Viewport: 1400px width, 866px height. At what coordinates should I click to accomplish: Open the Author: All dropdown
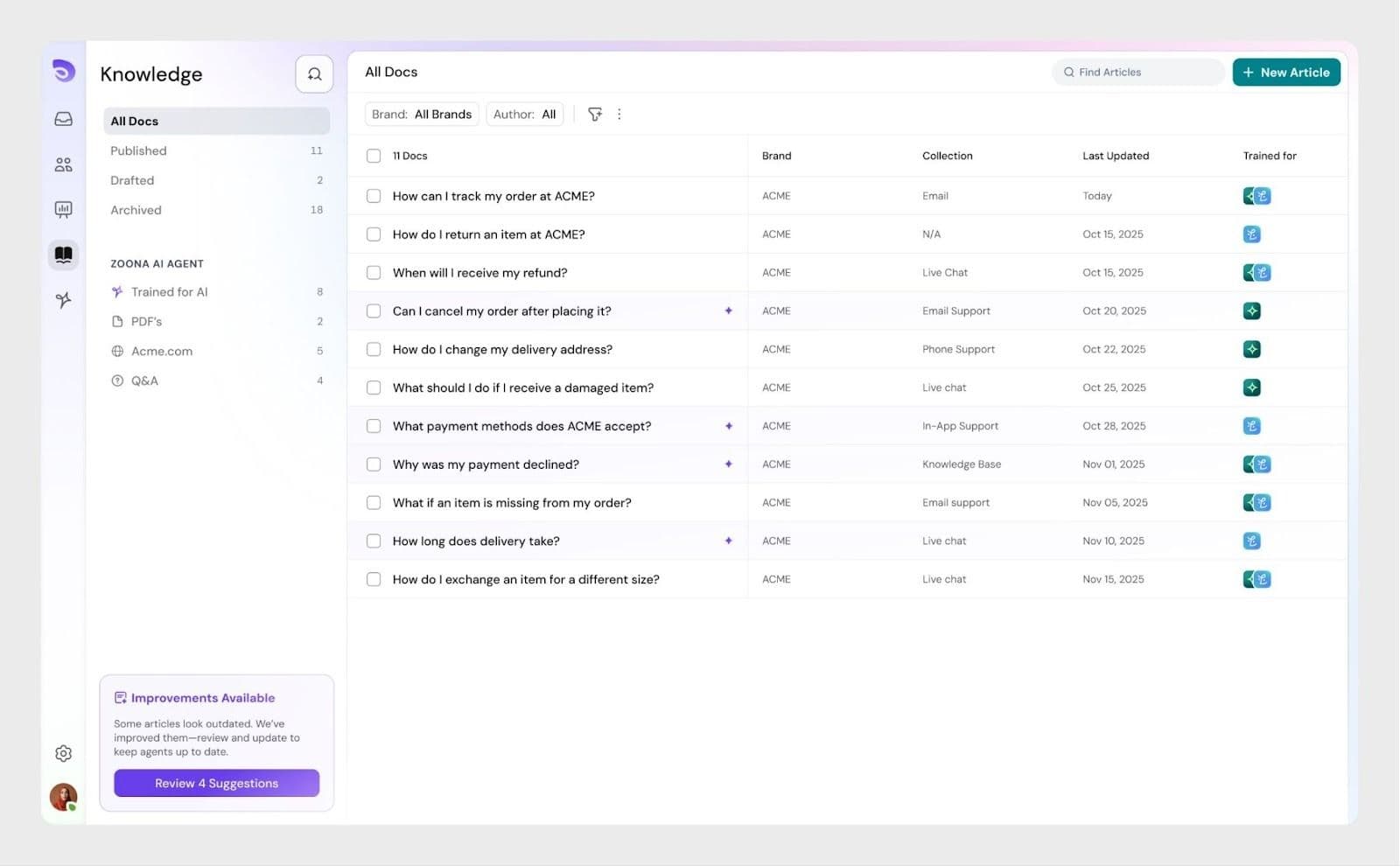(524, 115)
